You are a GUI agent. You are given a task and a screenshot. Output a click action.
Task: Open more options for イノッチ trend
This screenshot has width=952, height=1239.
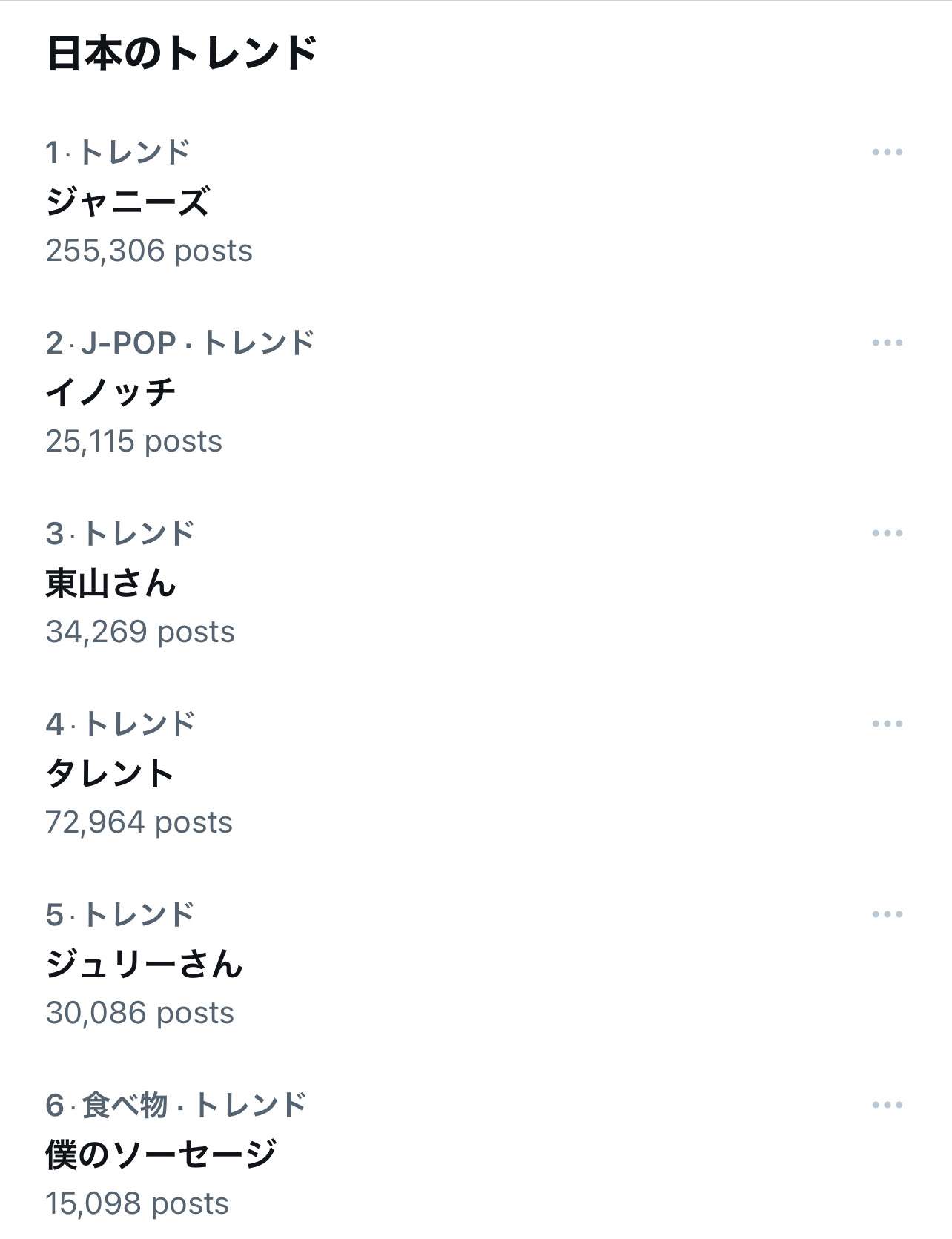(x=887, y=343)
